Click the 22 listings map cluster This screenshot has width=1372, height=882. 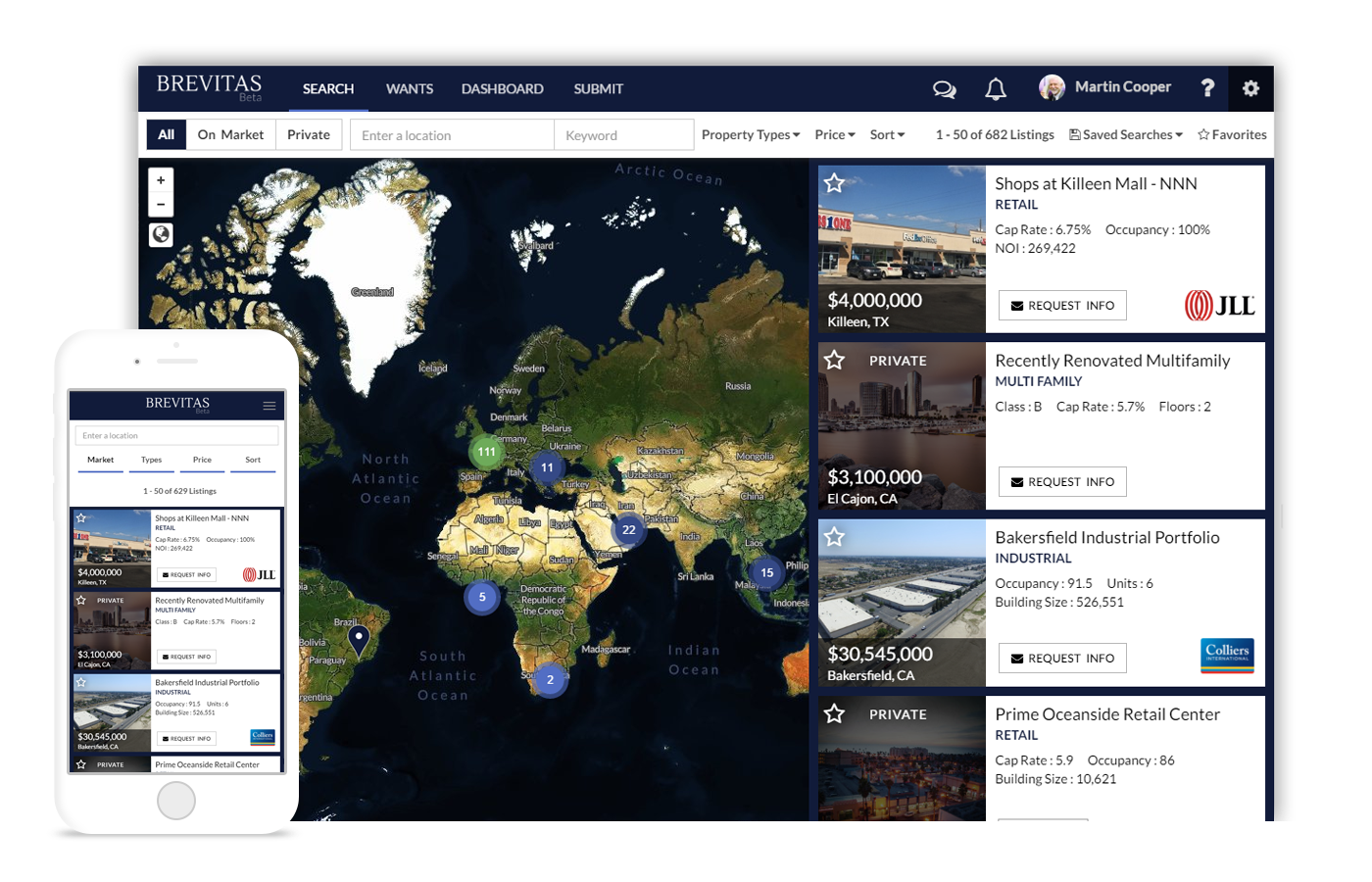[x=628, y=530]
